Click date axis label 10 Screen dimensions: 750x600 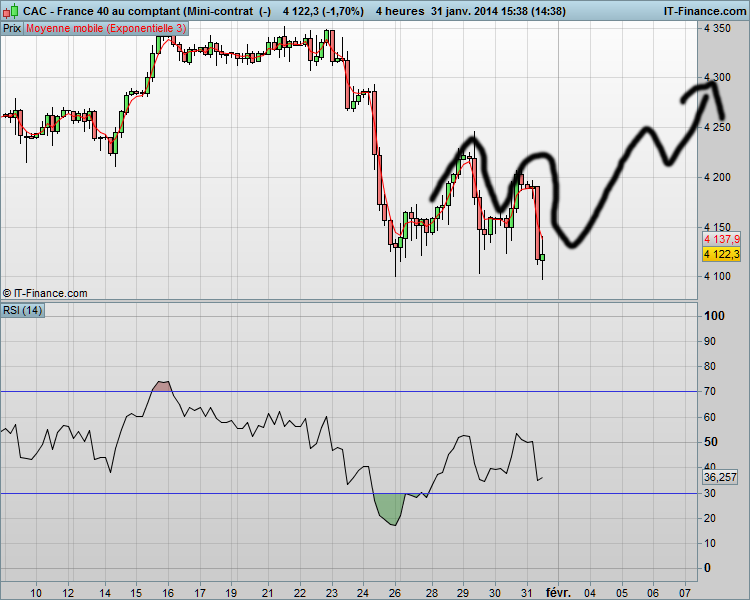(x=36, y=593)
